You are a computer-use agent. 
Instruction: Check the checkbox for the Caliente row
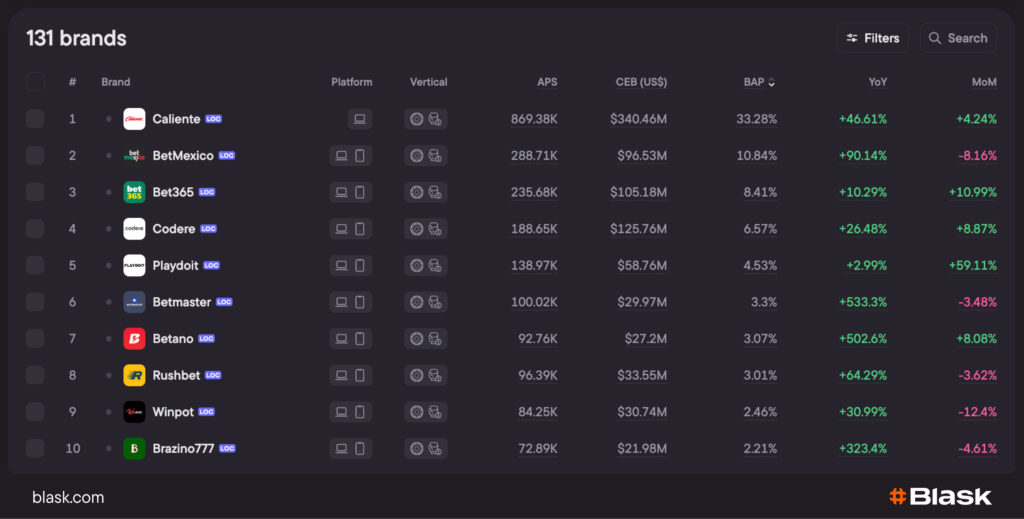[35, 119]
